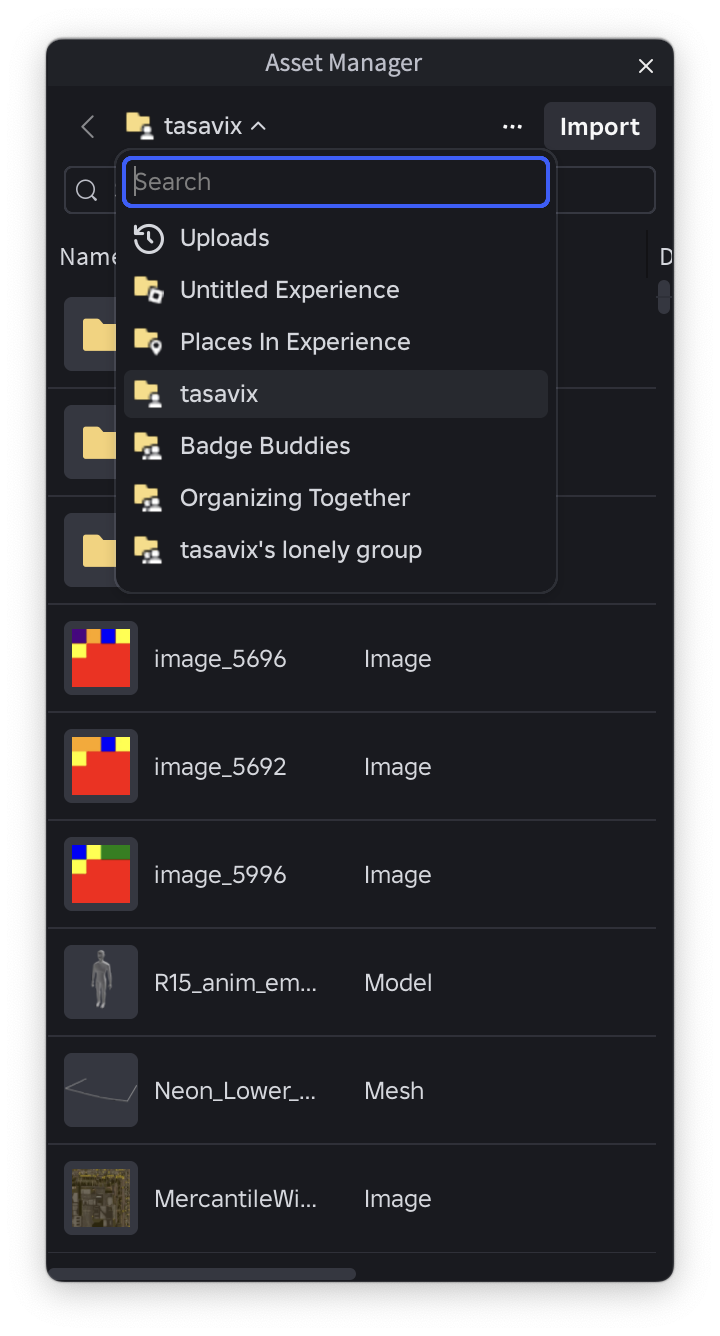
Task: Select tasavix in the dropdown list
Action: (336, 394)
